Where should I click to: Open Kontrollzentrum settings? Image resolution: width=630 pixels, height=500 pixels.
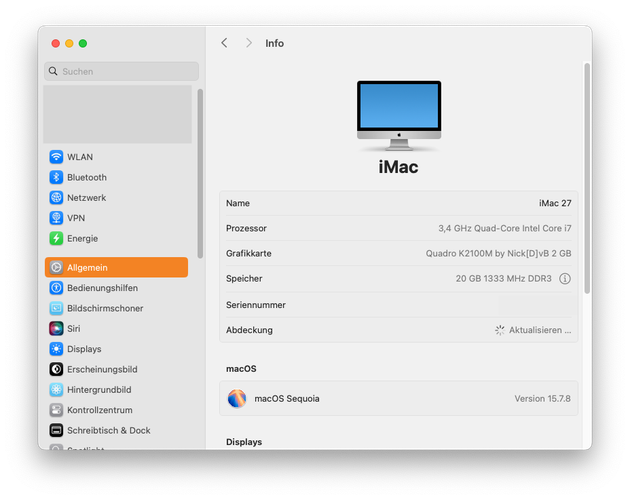coord(100,410)
